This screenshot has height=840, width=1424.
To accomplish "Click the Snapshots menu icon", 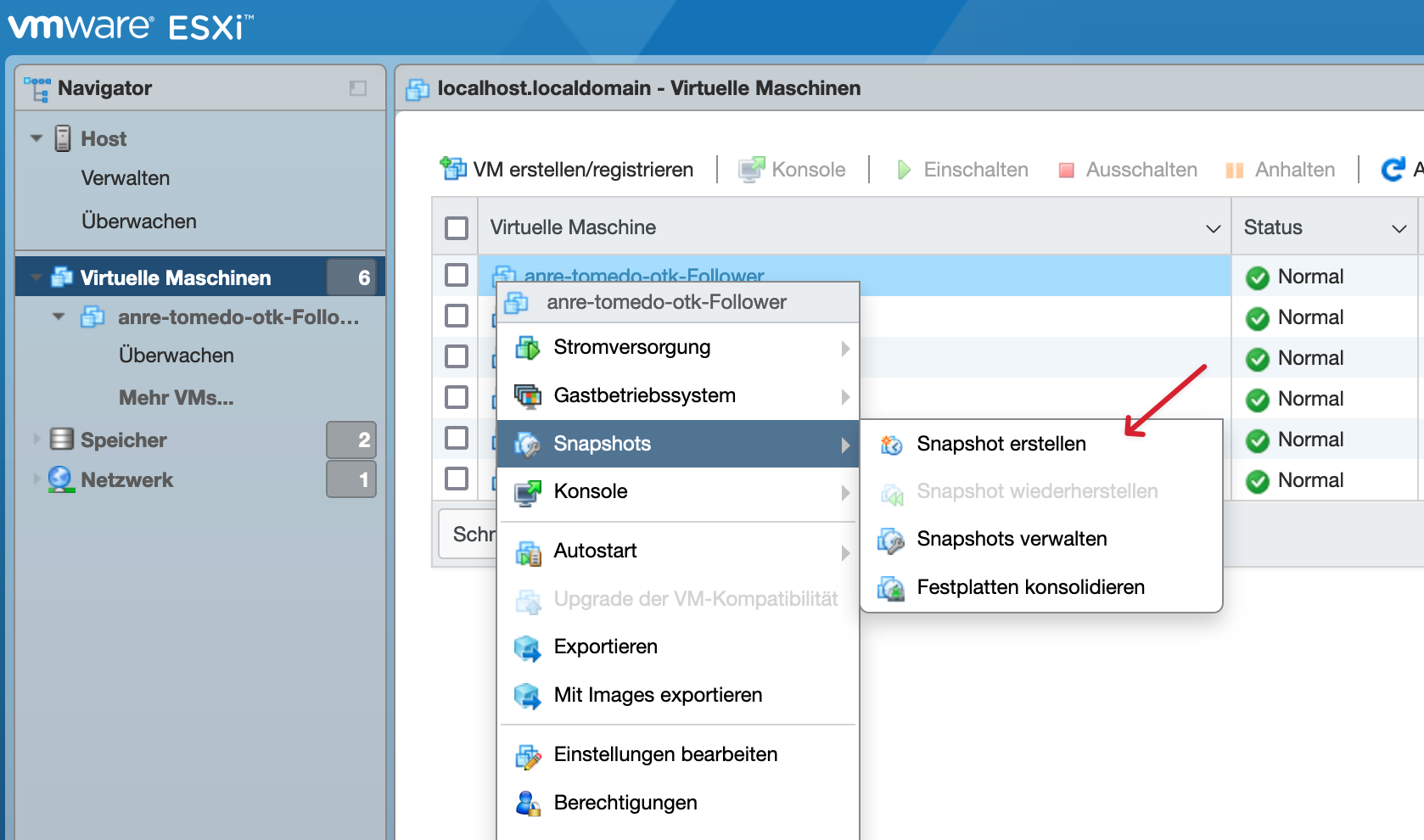I will [528, 444].
